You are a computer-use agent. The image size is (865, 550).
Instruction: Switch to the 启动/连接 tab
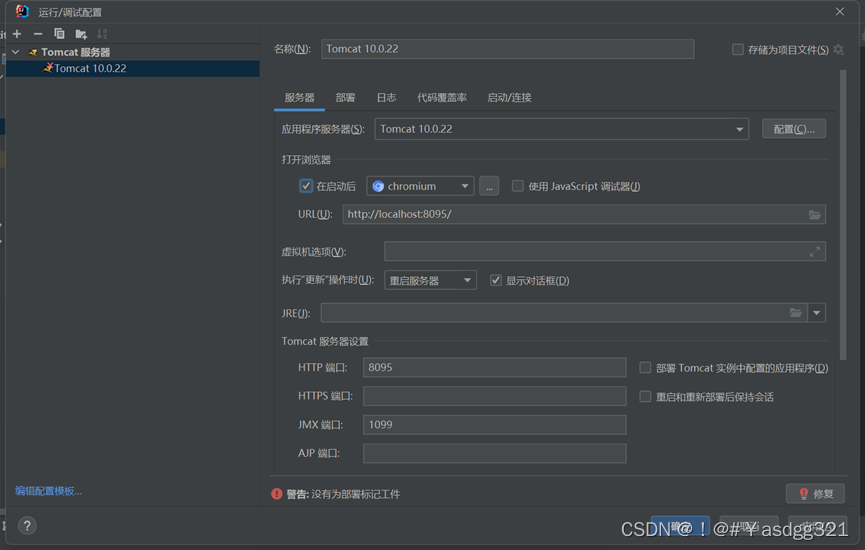click(x=509, y=98)
